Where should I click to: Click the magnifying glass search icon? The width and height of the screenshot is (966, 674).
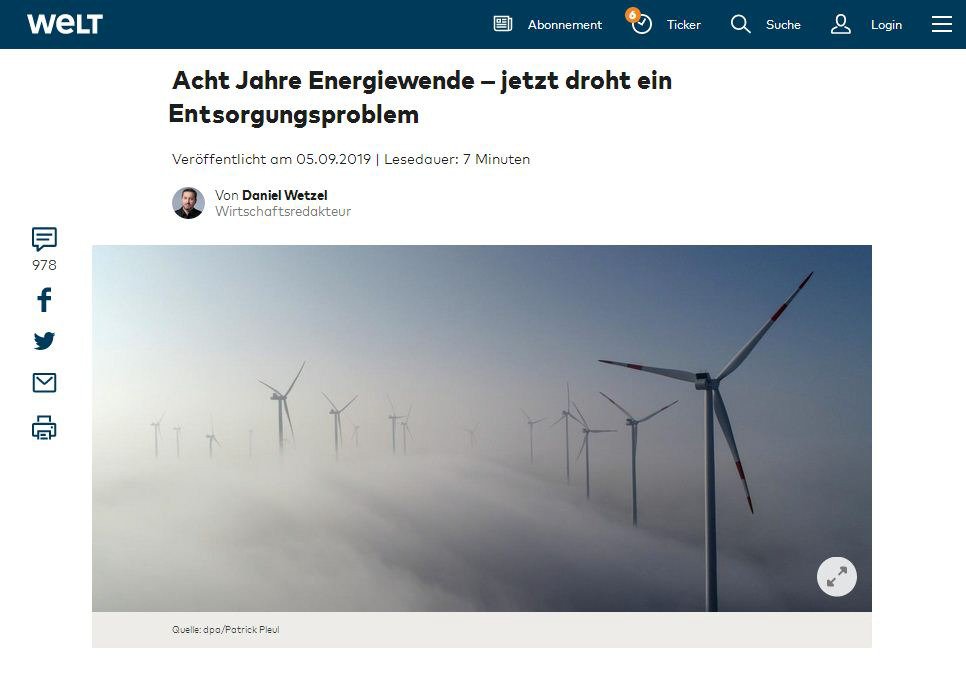click(x=741, y=25)
